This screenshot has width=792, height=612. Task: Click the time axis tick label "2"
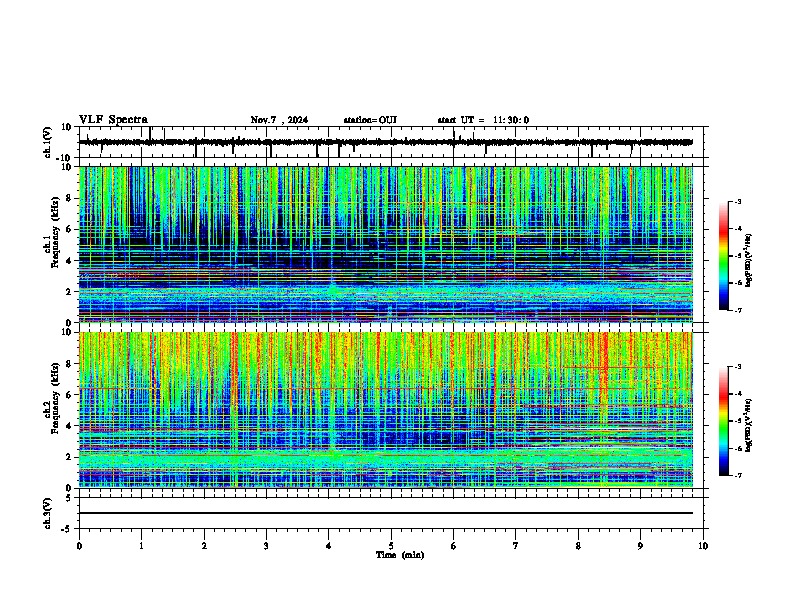(204, 546)
